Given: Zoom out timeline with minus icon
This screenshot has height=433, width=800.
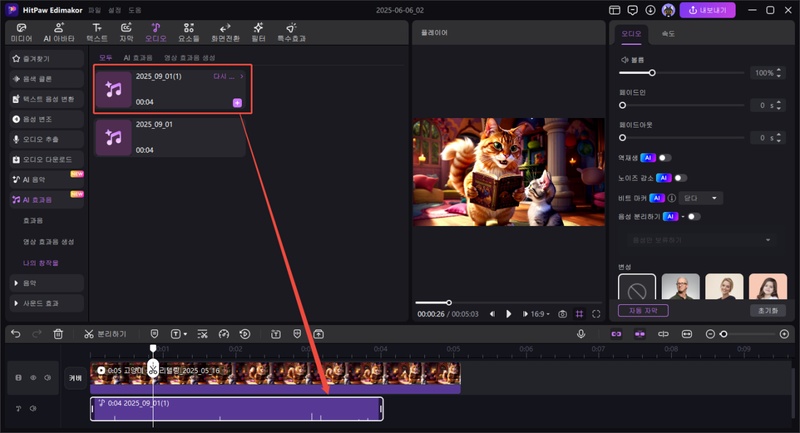Looking at the screenshot, I should pos(710,334).
